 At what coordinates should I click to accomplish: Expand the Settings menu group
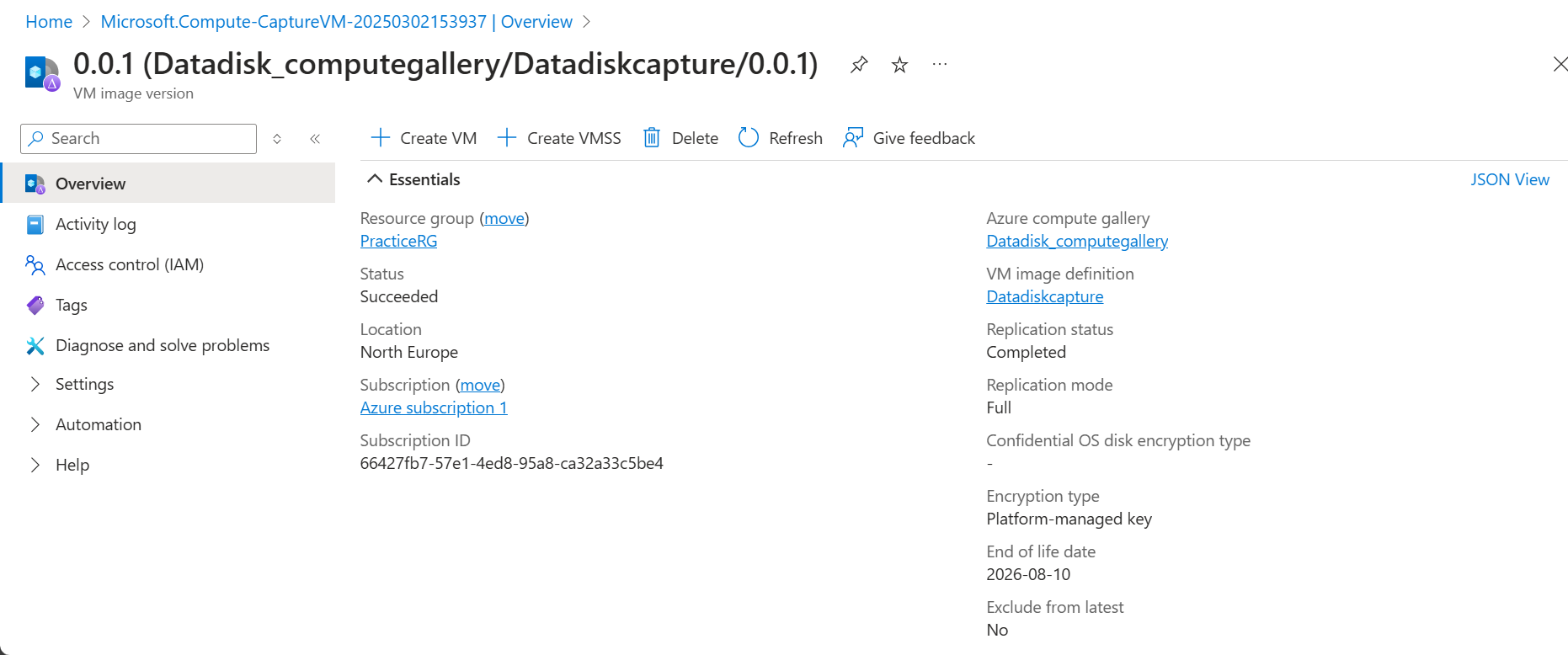(35, 384)
